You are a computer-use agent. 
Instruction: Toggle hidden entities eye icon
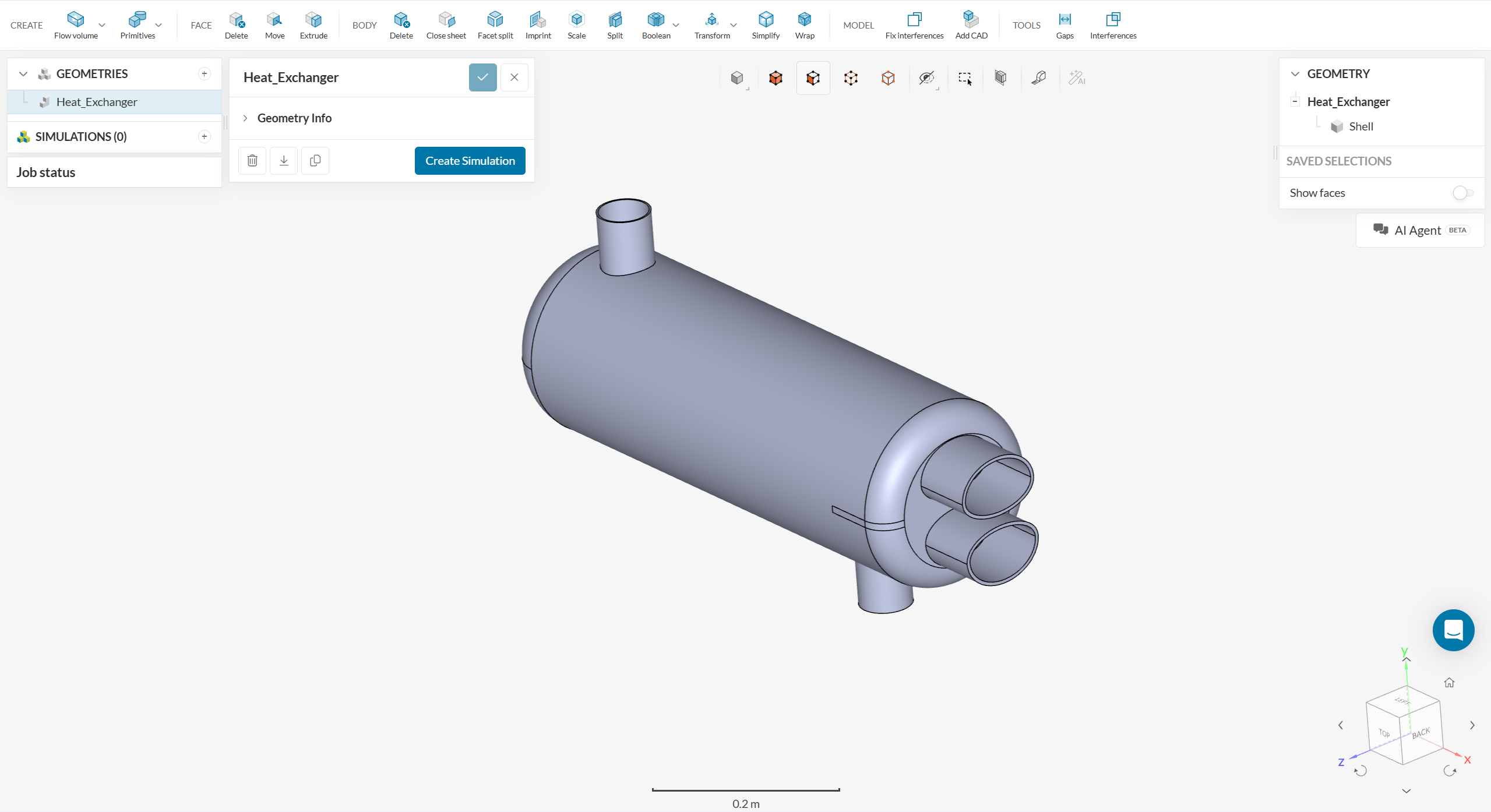[926, 78]
